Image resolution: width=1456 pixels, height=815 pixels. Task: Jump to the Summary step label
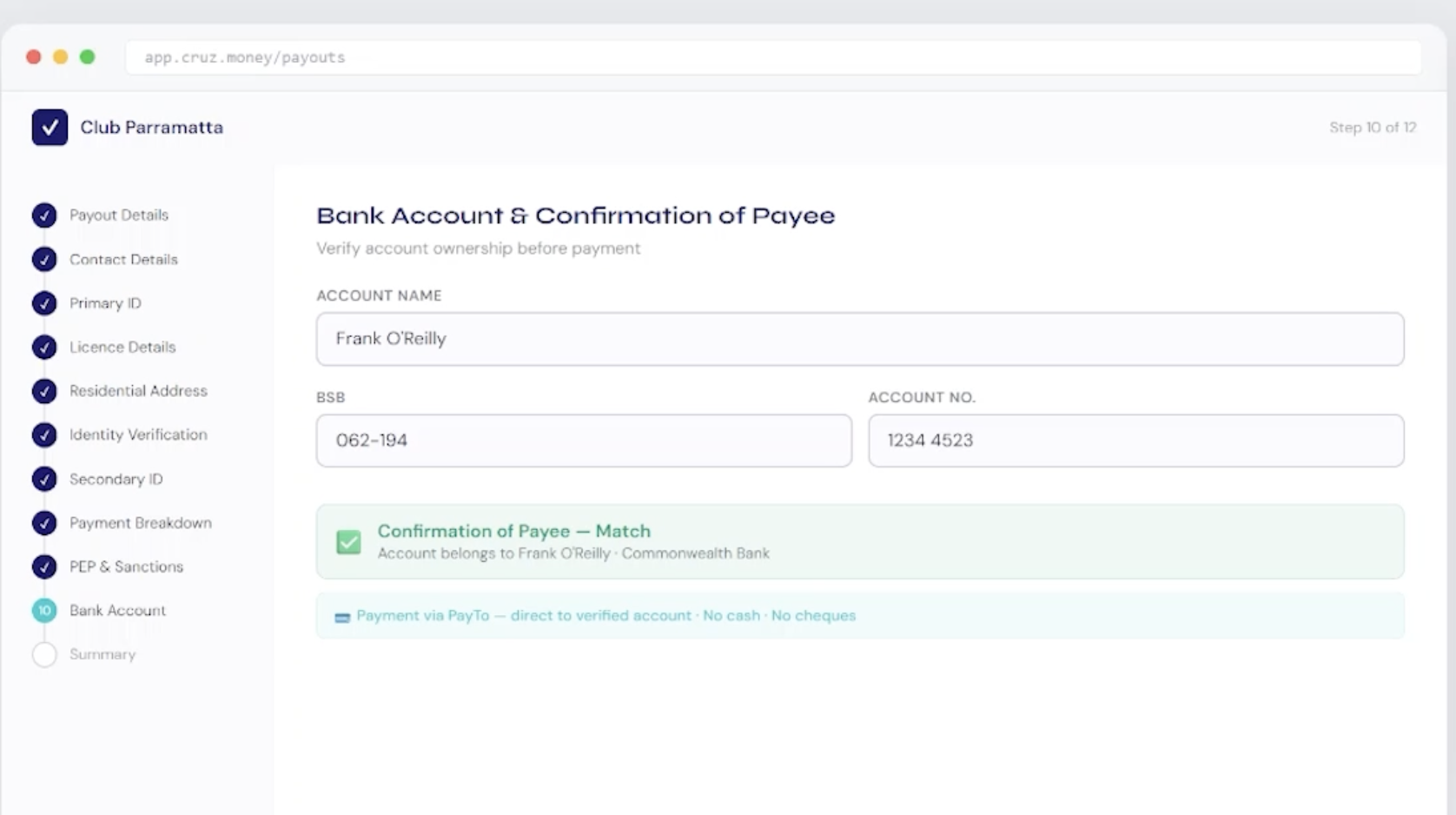tap(103, 654)
